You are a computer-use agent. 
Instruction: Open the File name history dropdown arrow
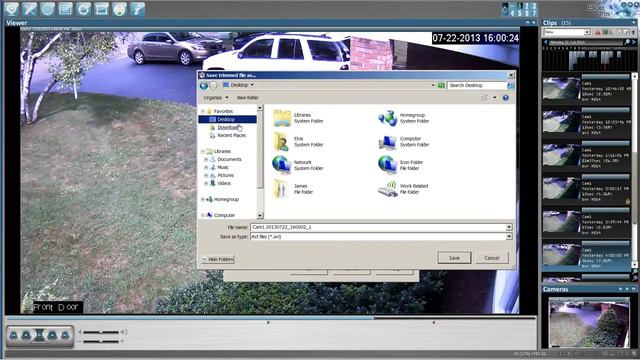click(509, 227)
